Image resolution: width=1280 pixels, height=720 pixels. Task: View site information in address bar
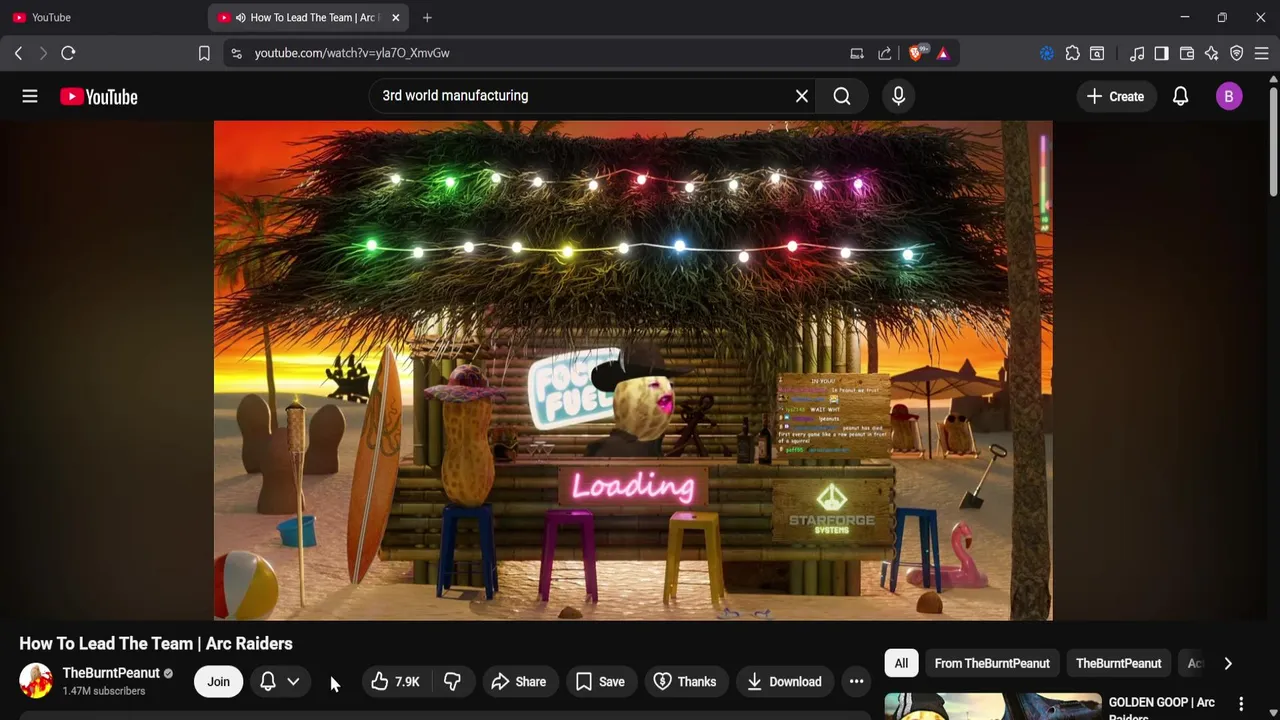coord(236,53)
